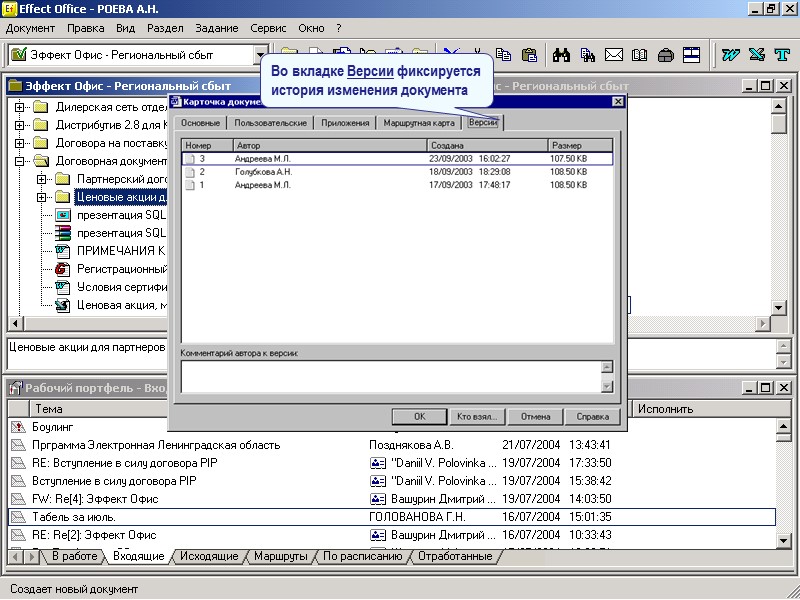Viewport: 800px width, 600px height.
Task: Click the document search icon beside binoculars
Action: (x=588, y=55)
